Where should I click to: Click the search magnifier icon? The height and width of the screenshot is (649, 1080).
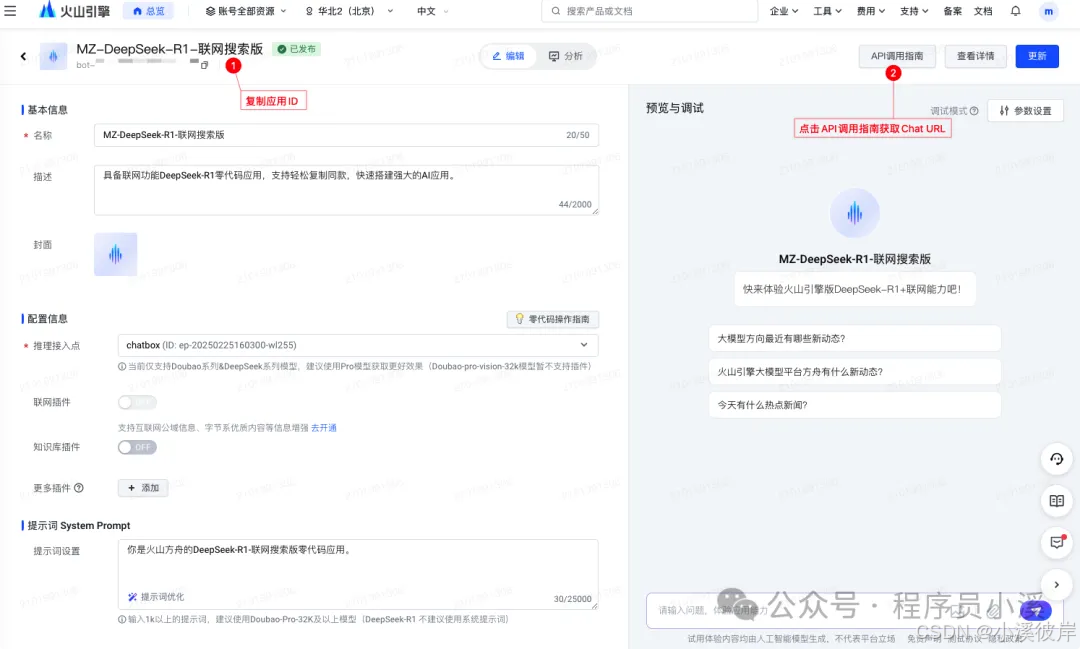(x=556, y=11)
